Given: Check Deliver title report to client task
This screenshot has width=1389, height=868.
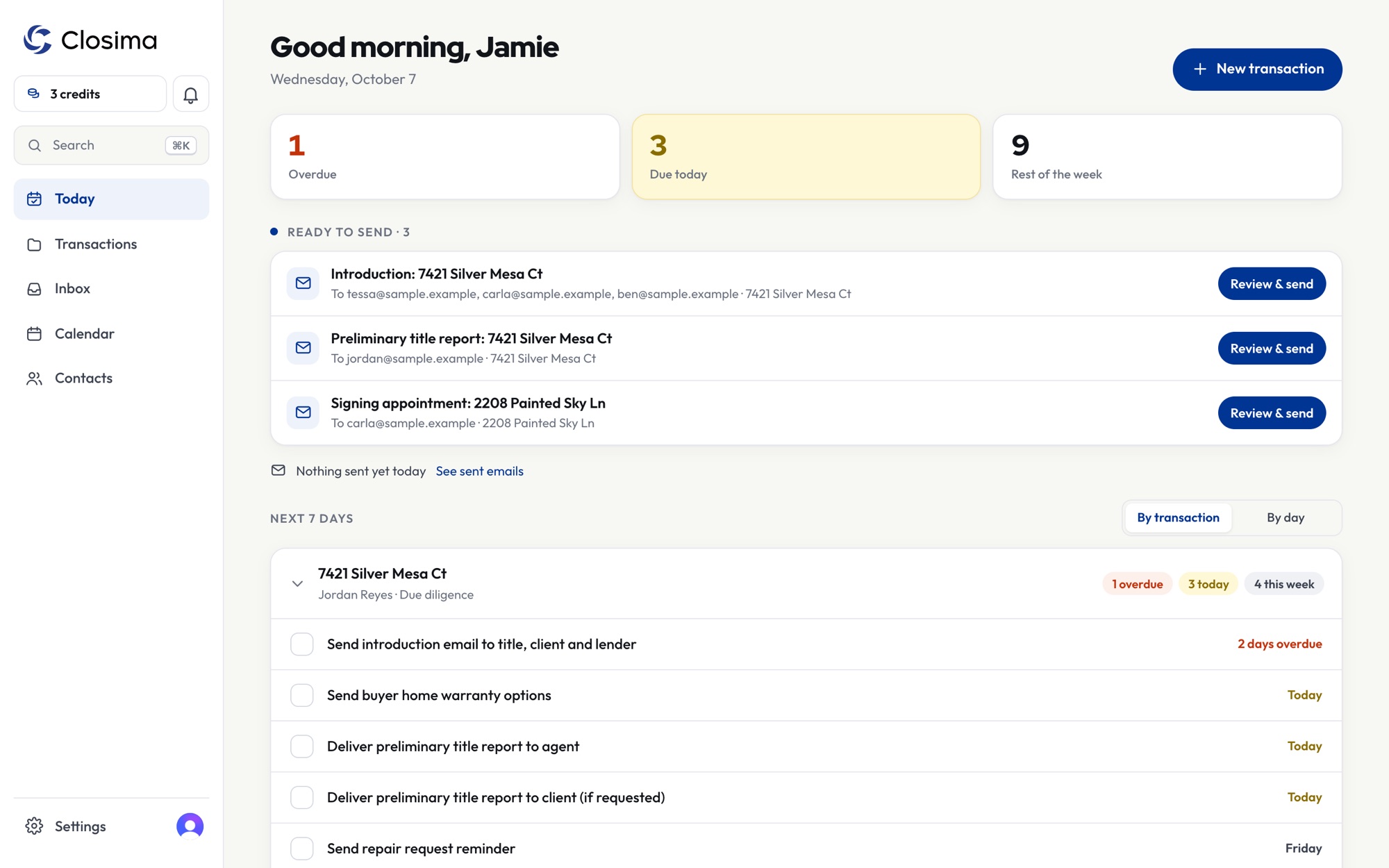Looking at the screenshot, I should pos(302,797).
